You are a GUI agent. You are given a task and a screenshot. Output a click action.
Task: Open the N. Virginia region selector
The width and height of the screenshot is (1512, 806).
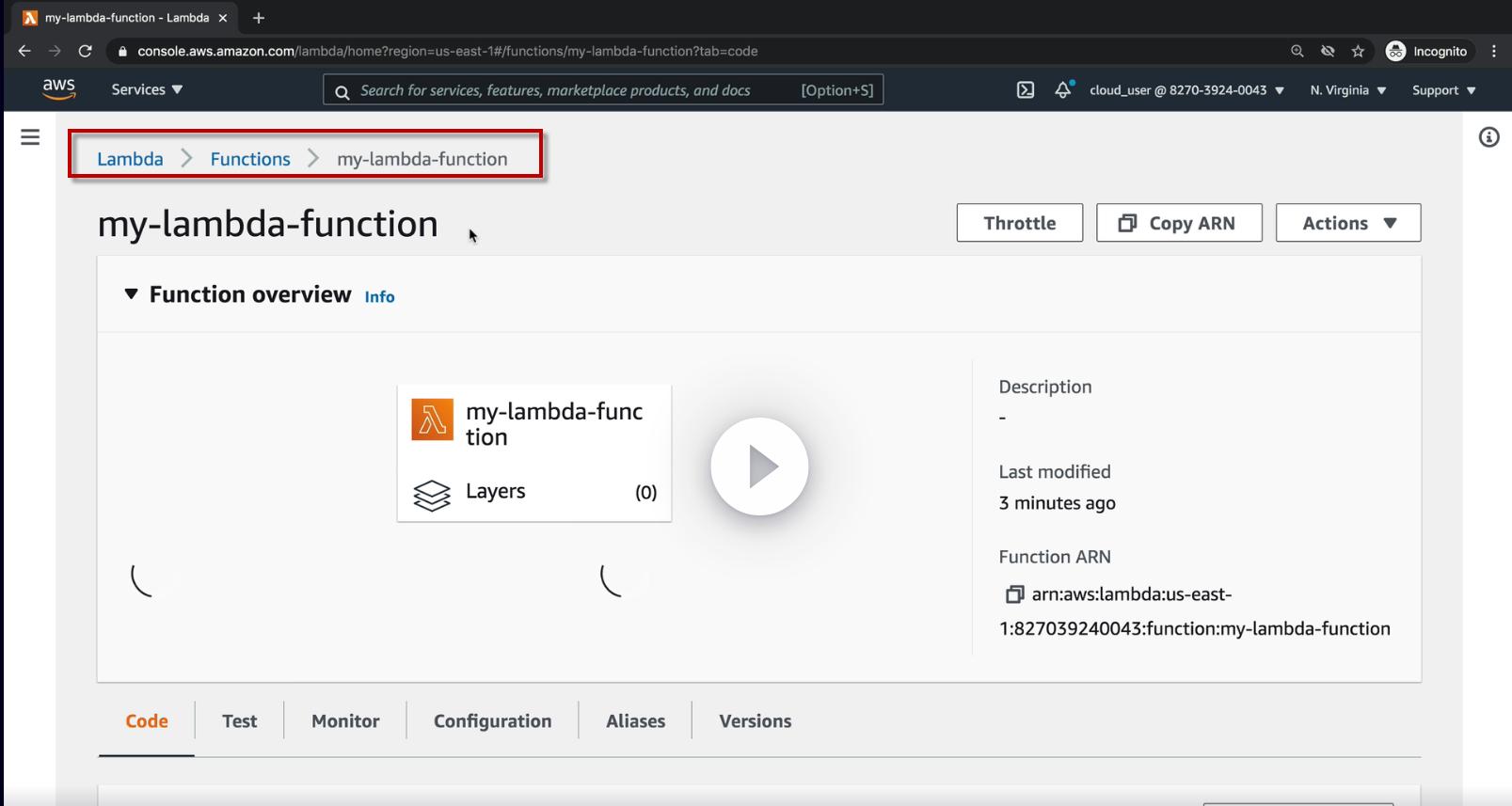[x=1347, y=90]
